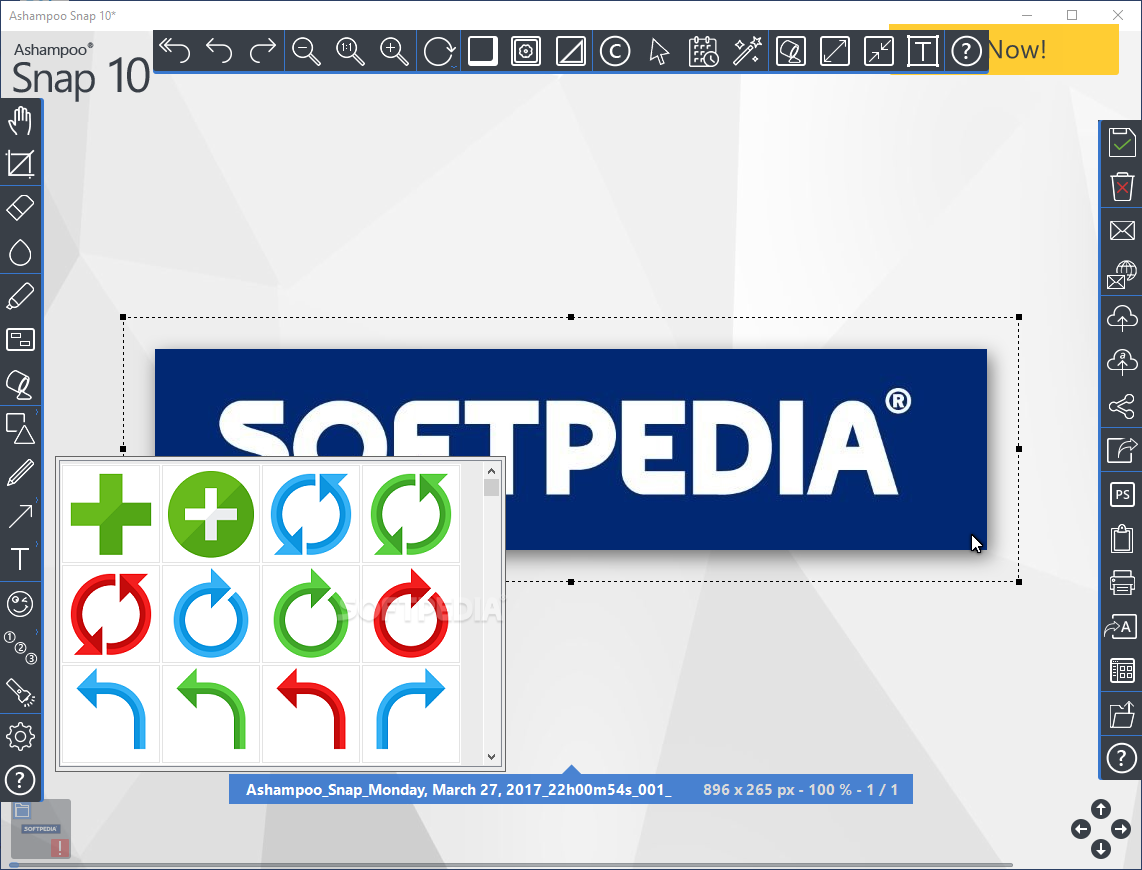1142x870 pixels.
Task: Open the smiley stamps tool
Action: [20, 604]
